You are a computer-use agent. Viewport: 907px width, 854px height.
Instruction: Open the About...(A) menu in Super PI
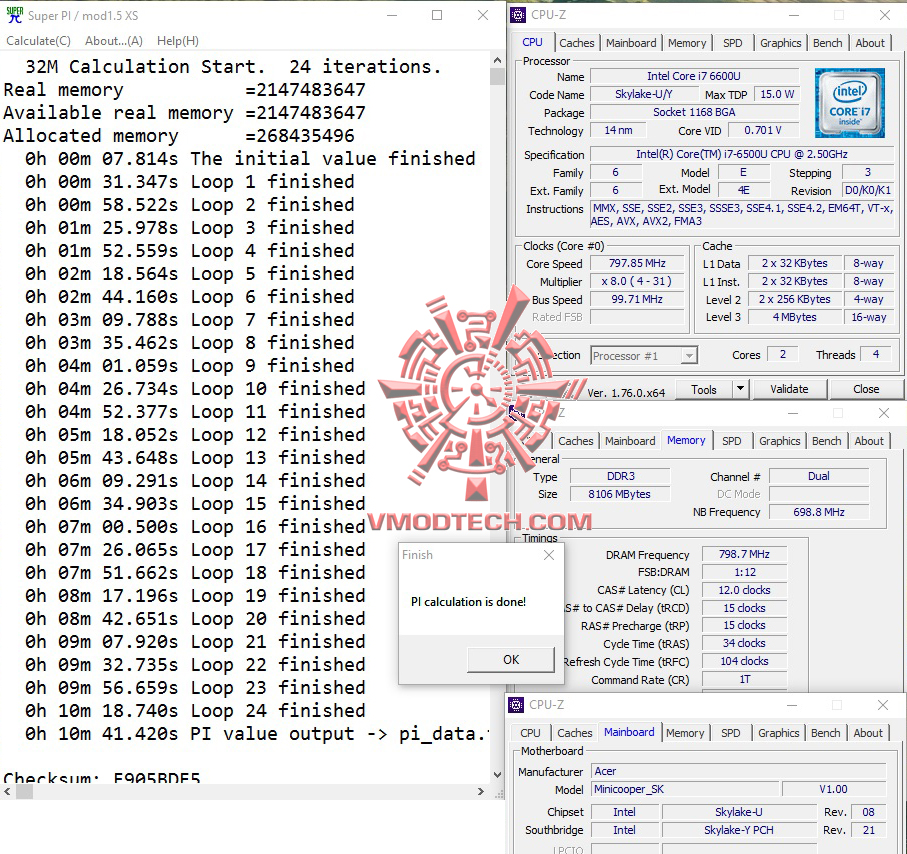pos(113,41)
